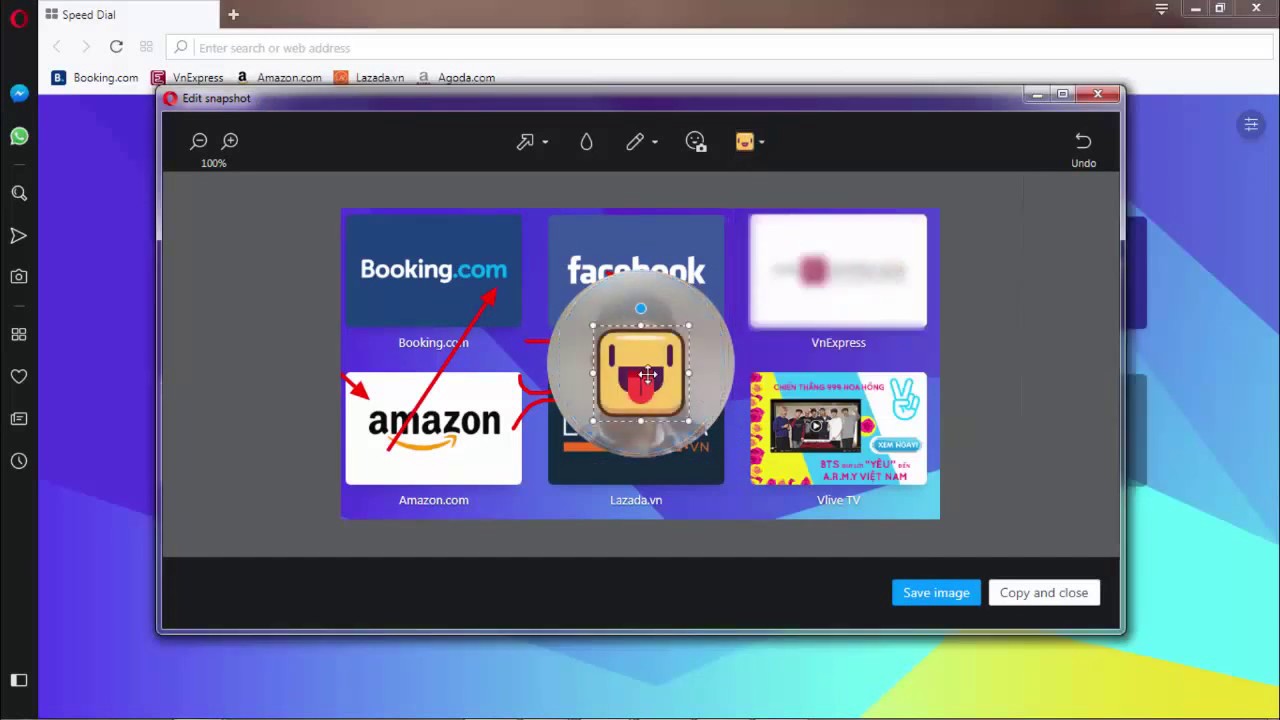The height and width of the screenshot is (720, 1280).
Task: Open Booking.com bookmark
Action: pyautogui.click(x=95, y=77)
